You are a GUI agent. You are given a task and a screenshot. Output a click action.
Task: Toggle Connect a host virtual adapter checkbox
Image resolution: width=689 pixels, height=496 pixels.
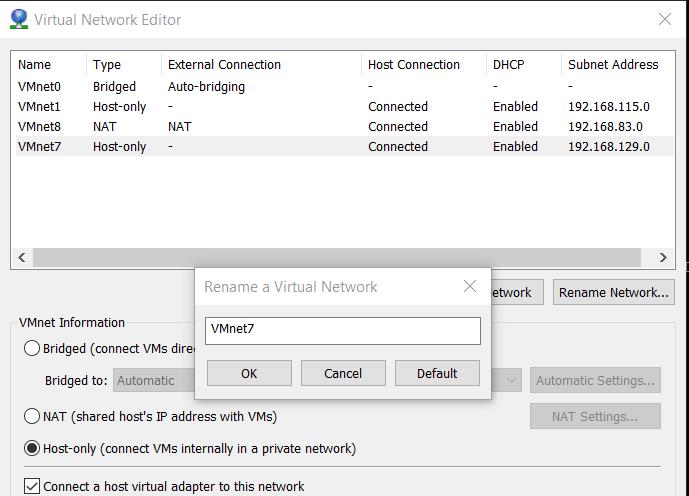click(x=32, y=486)
